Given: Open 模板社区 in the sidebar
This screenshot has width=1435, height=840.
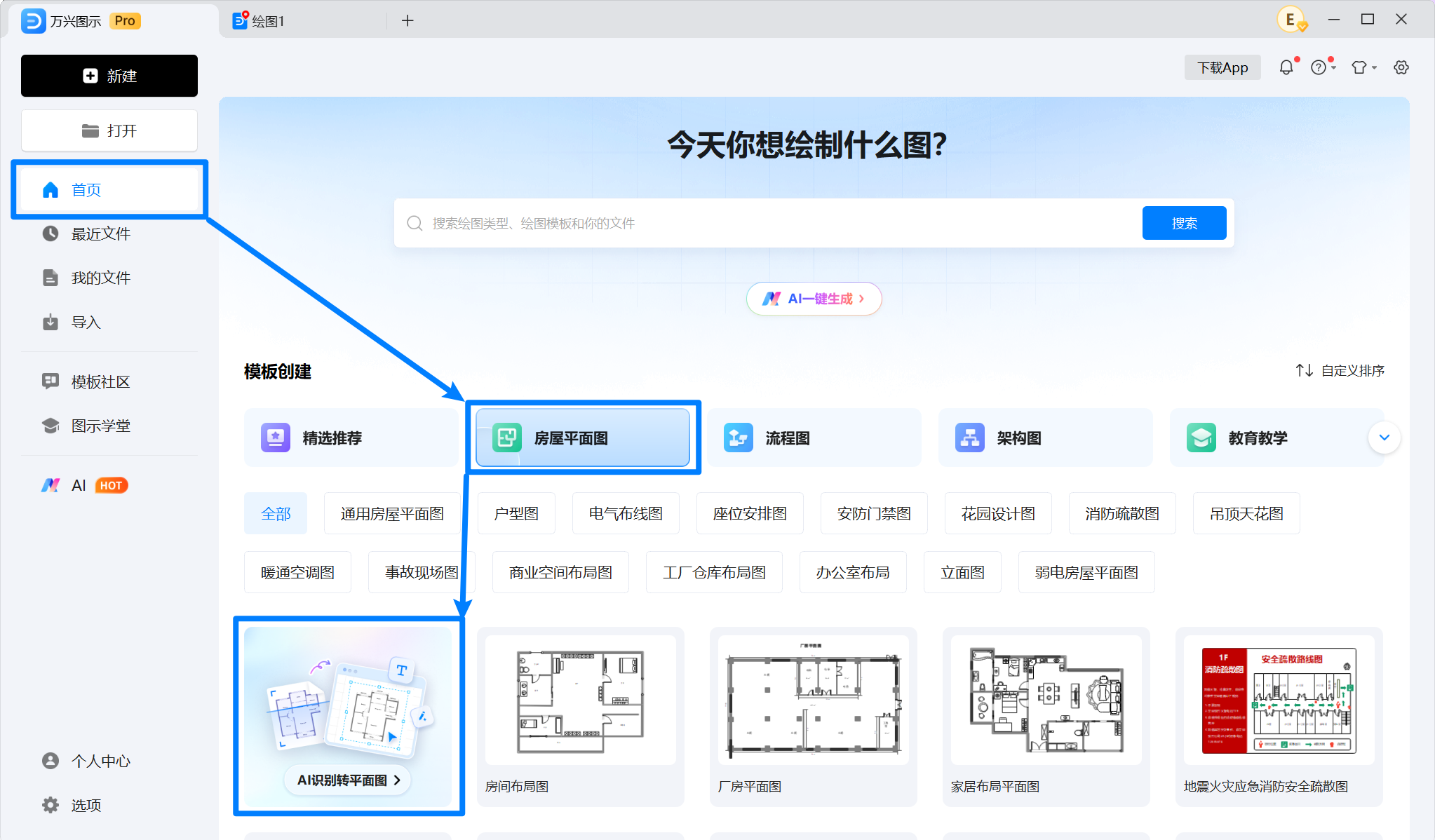Looking at the screenshot, I should coord(109,381).
